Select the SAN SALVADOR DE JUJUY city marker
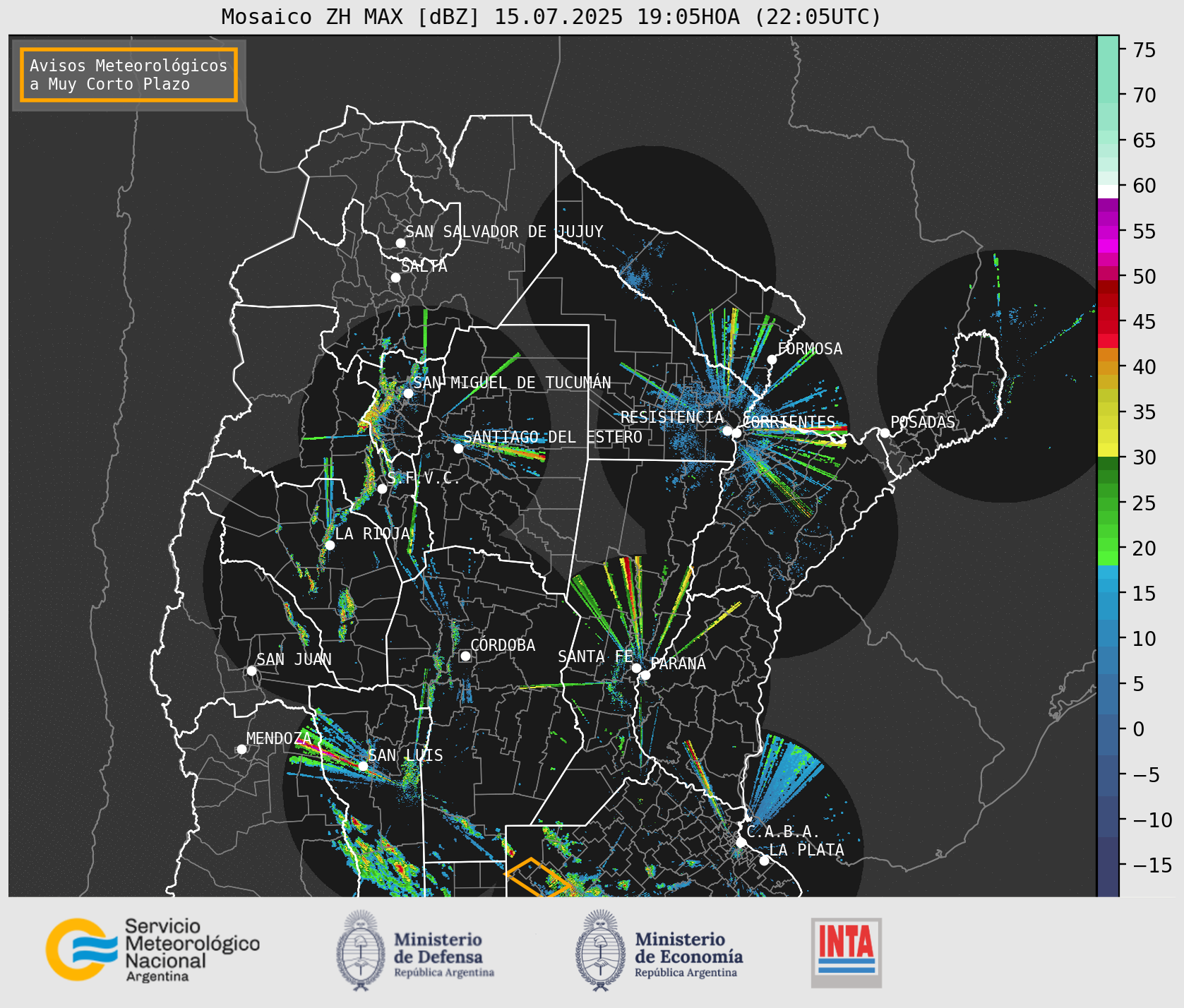The width and height of the screenshot is (1184, 1008). tap(400, 243)
